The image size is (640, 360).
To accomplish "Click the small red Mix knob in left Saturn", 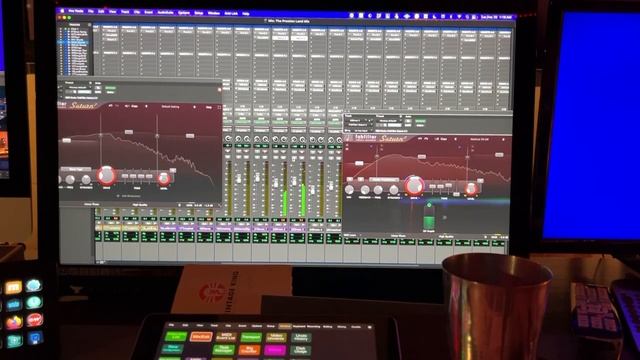I will (x=164, y=179).
